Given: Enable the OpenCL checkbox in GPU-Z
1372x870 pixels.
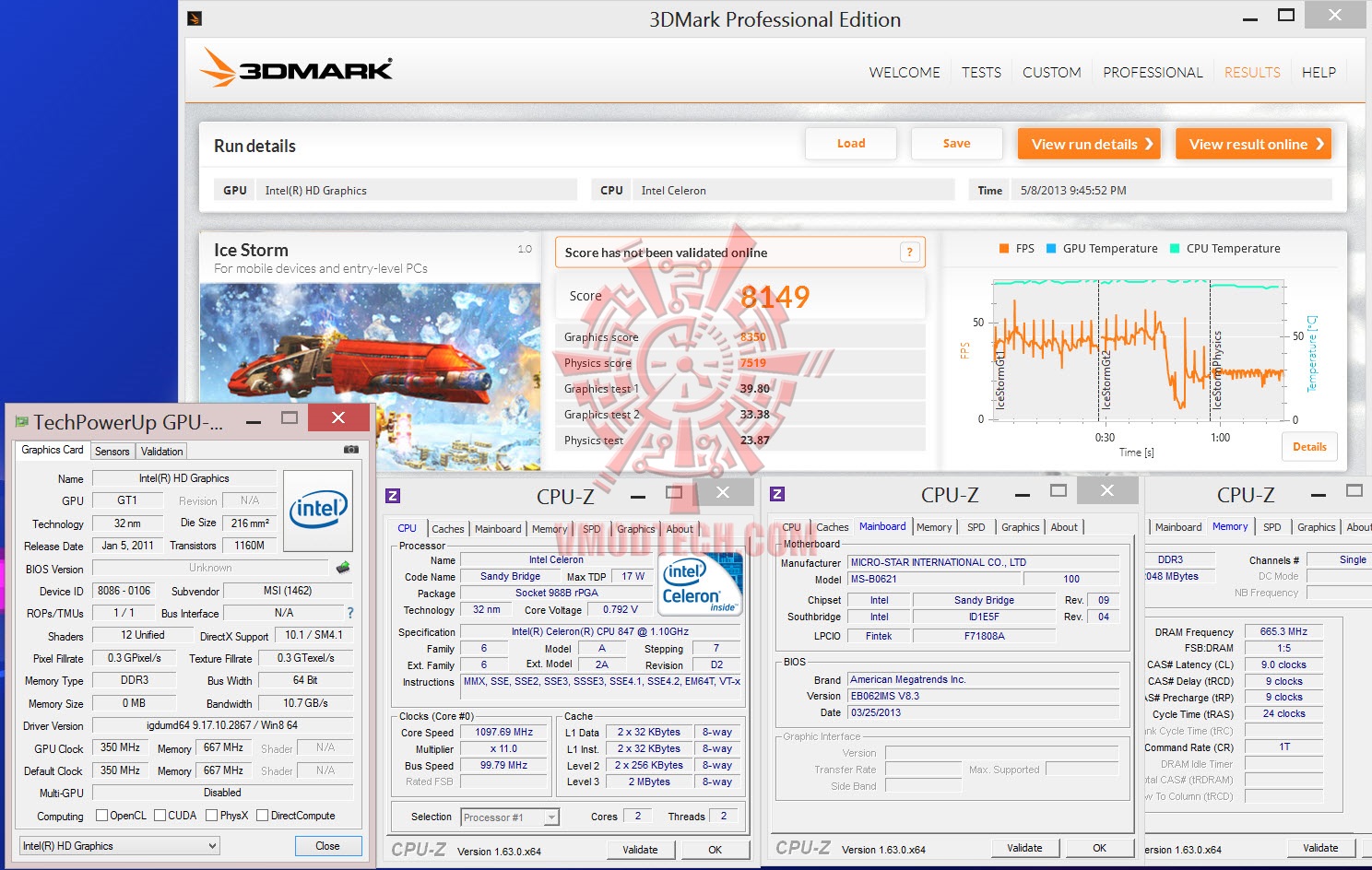Looking at the screenshot, I should coord(102,816).
